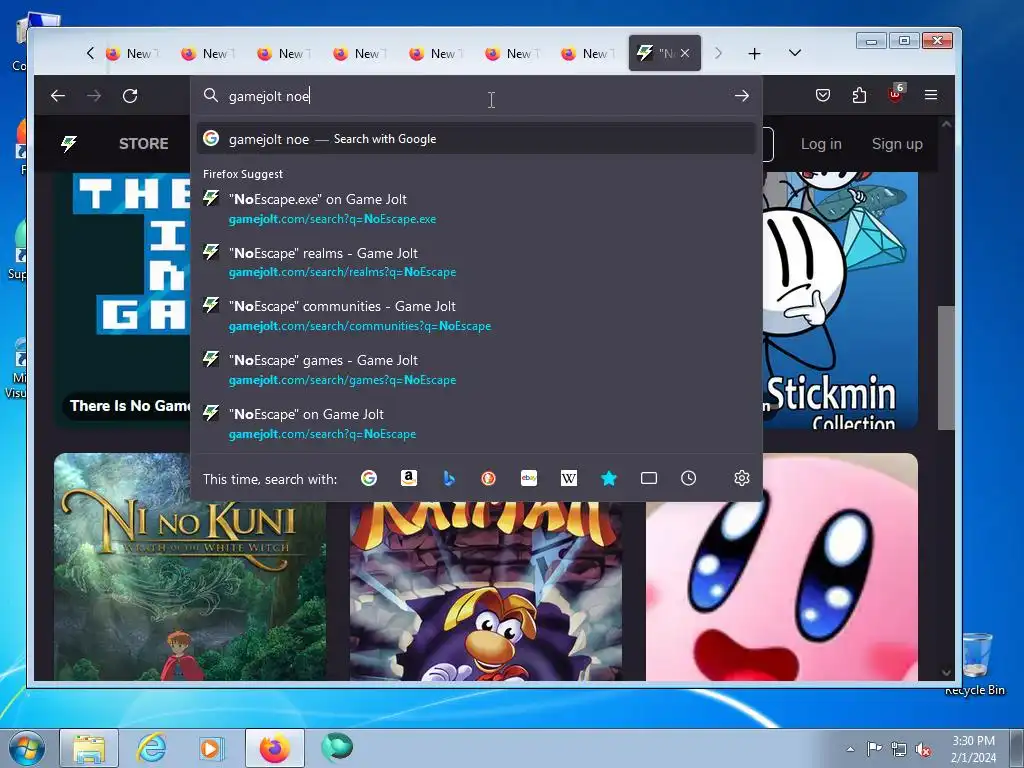Screen dimensions: 1024x768
Task: Search this time with Wikipedia icon
Action: 569,479
